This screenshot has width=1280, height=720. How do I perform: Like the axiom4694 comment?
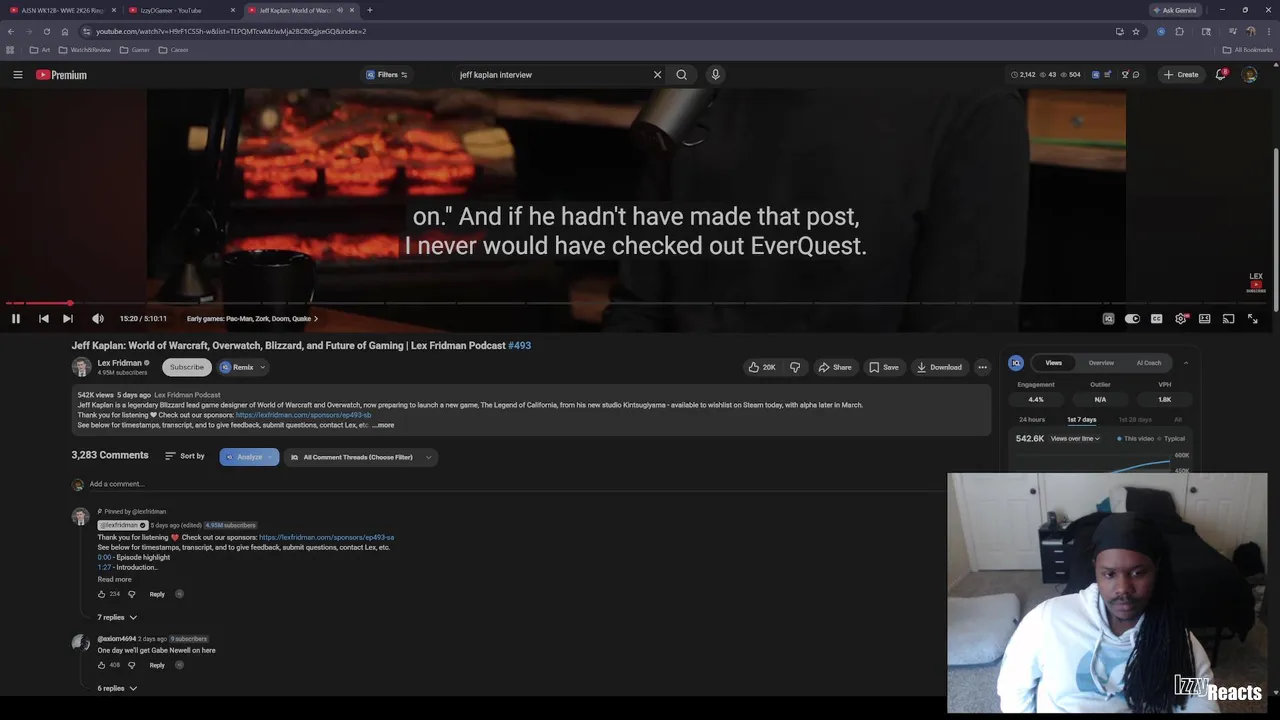(102, 665)
